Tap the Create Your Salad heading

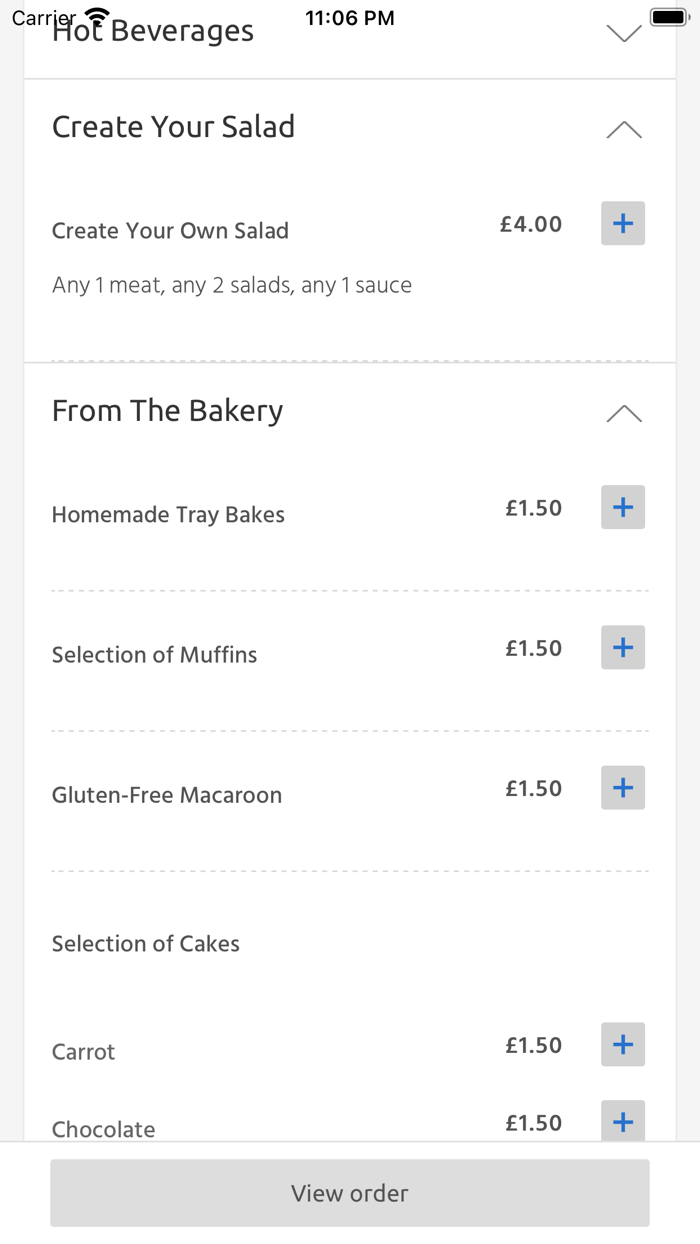(x=173, y=127)
